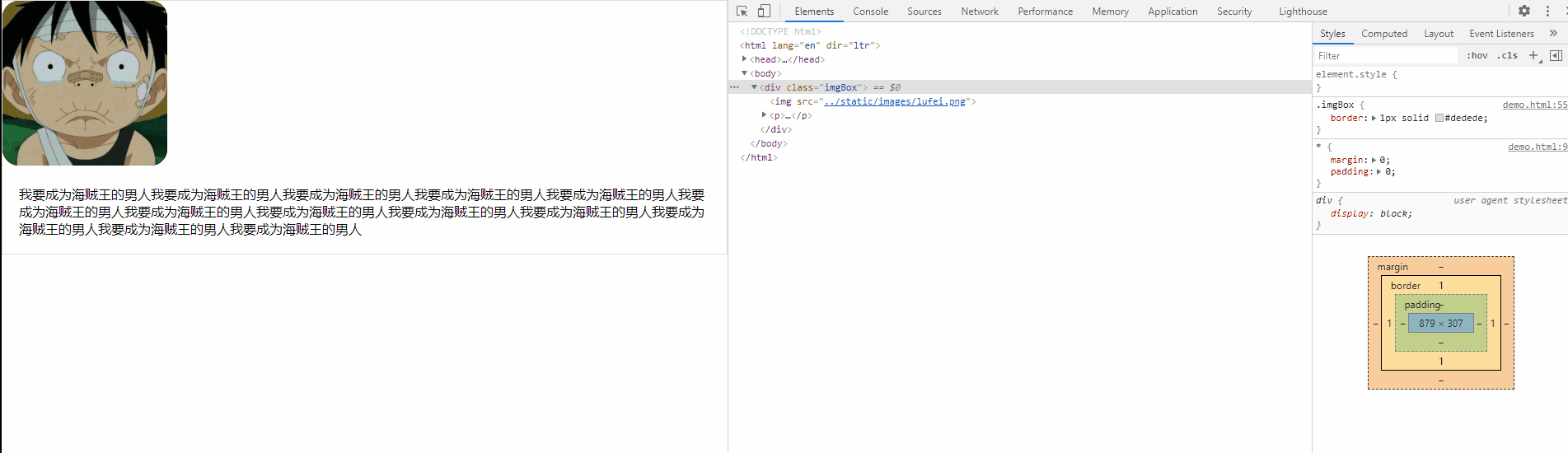
Task: Select the img element row in DOM tree
Action: click(x=1020, y=101)
